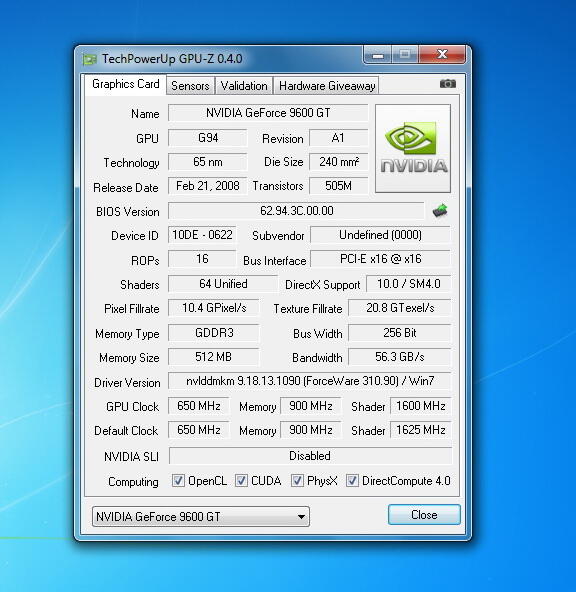Screen dimensions: 576x592
Task: Click the default Shader value 1625 MHz
Action: (420, 430)
